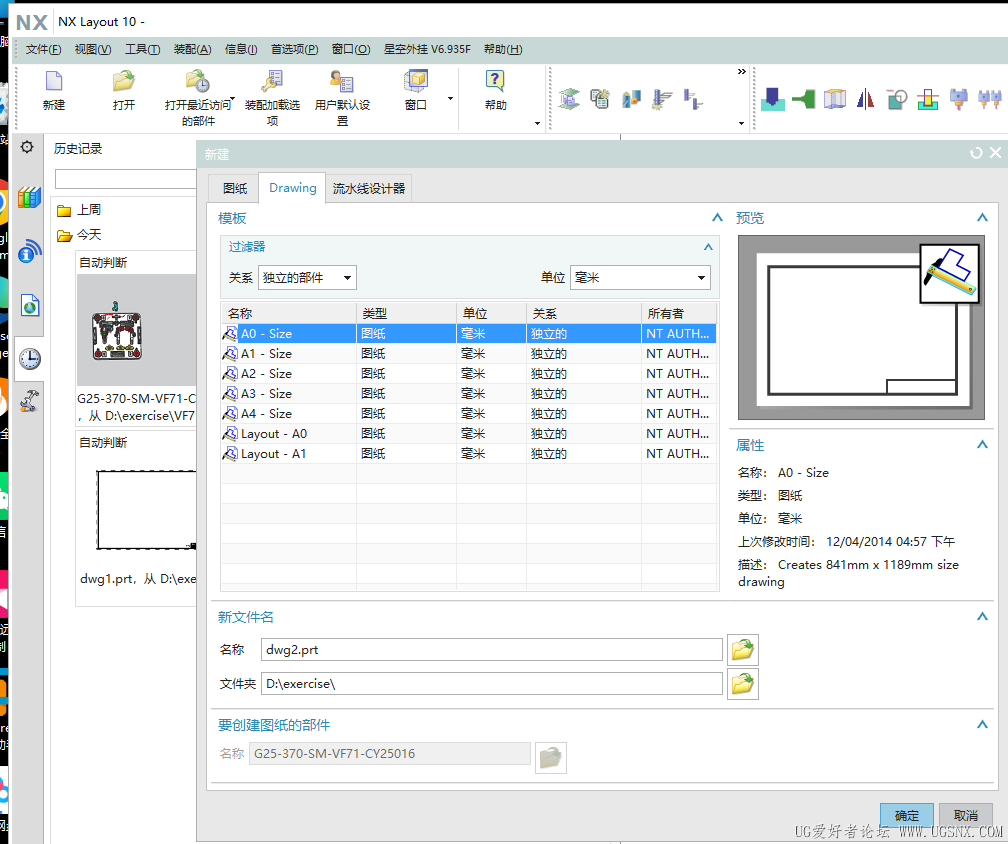Collapse the 要创建图纸的部件 section
This screenshot has width=1008, height=844.
[982, 725]
